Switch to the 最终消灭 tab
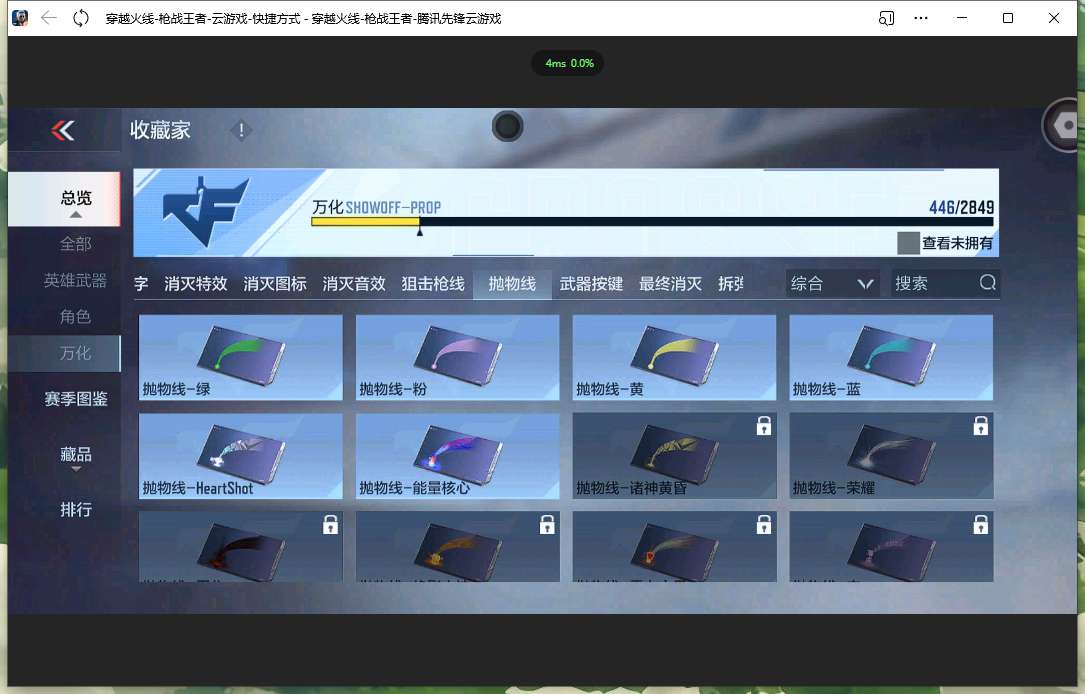1085x694 pixels. pos(671,284)
